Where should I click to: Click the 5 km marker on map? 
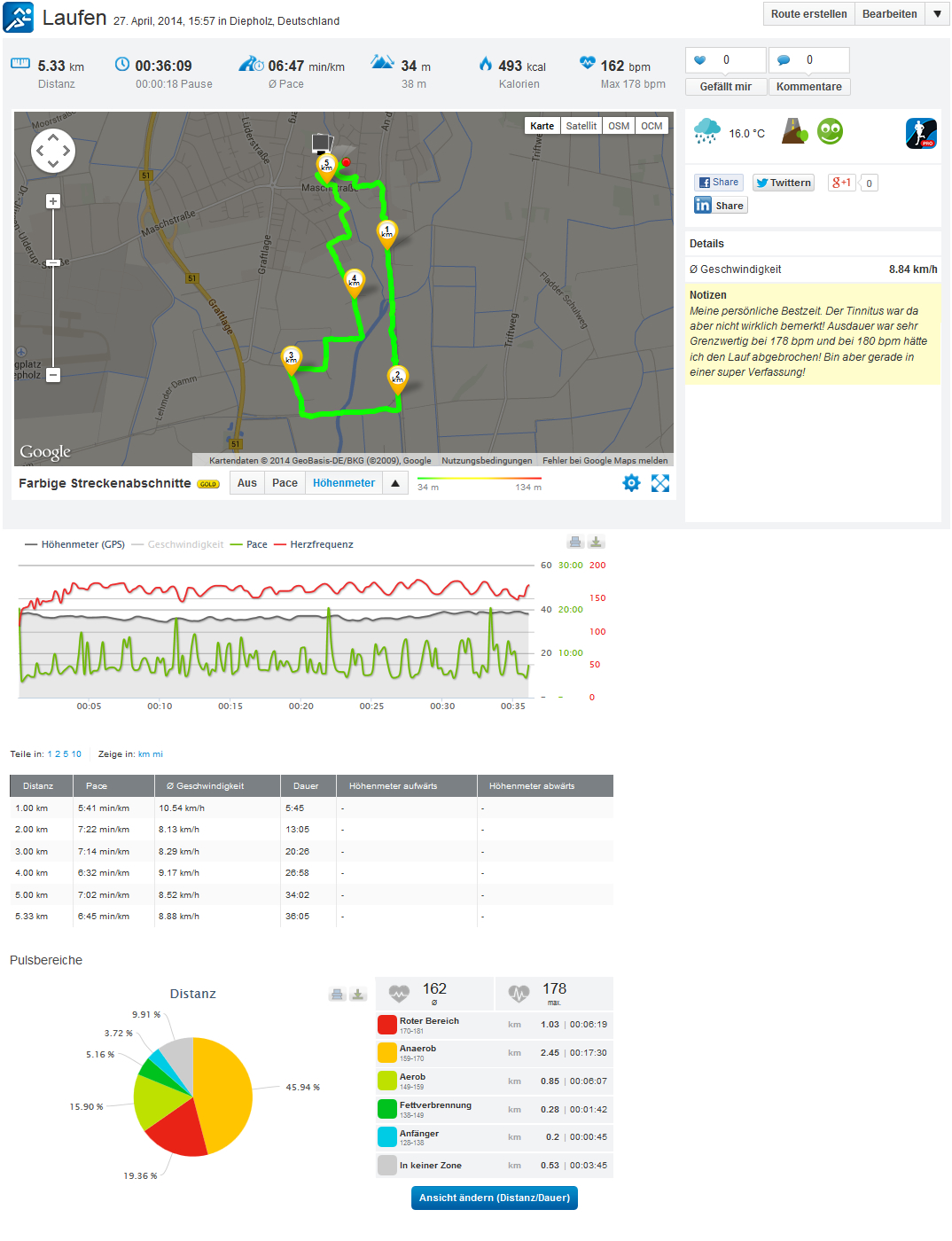click(x=326, y=166)
